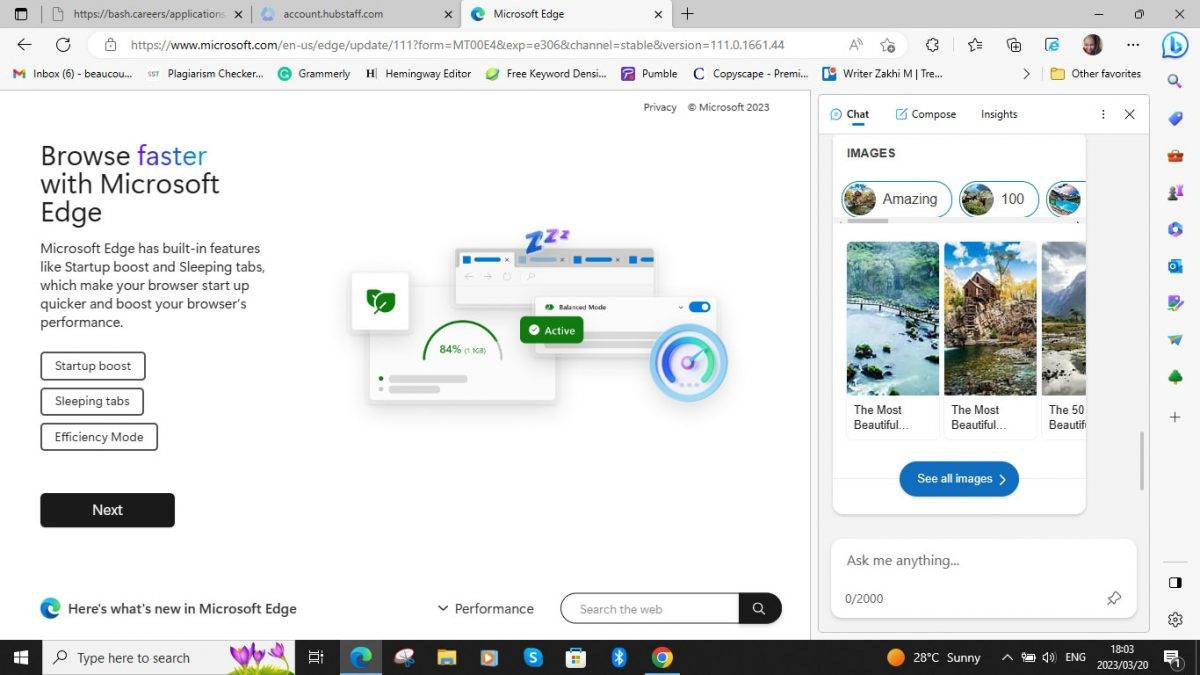Click the images horizontal scrollbar
The image size is (1200, 675).
tap(866, 220)
